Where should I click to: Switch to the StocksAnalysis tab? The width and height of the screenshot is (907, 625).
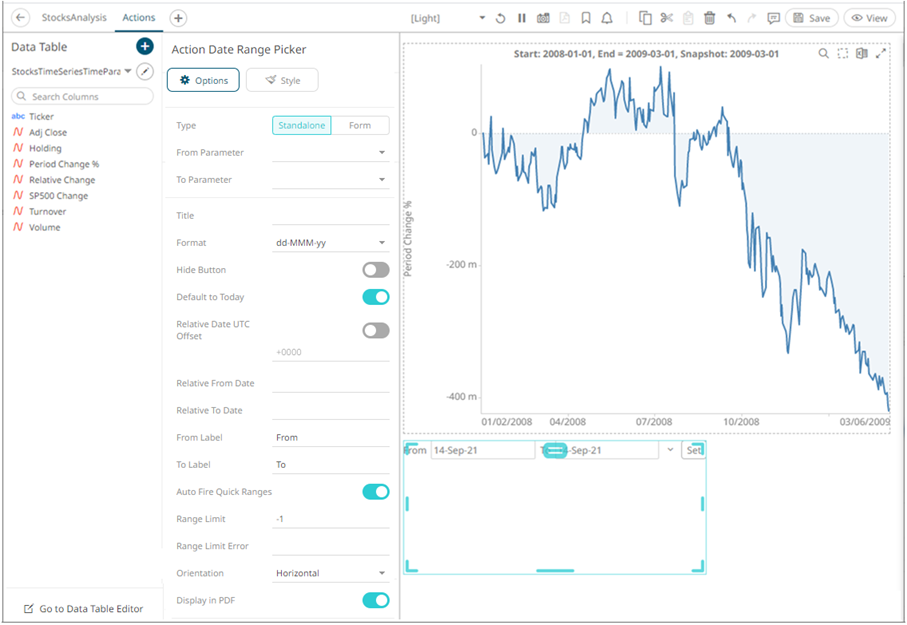pos(74,18)
